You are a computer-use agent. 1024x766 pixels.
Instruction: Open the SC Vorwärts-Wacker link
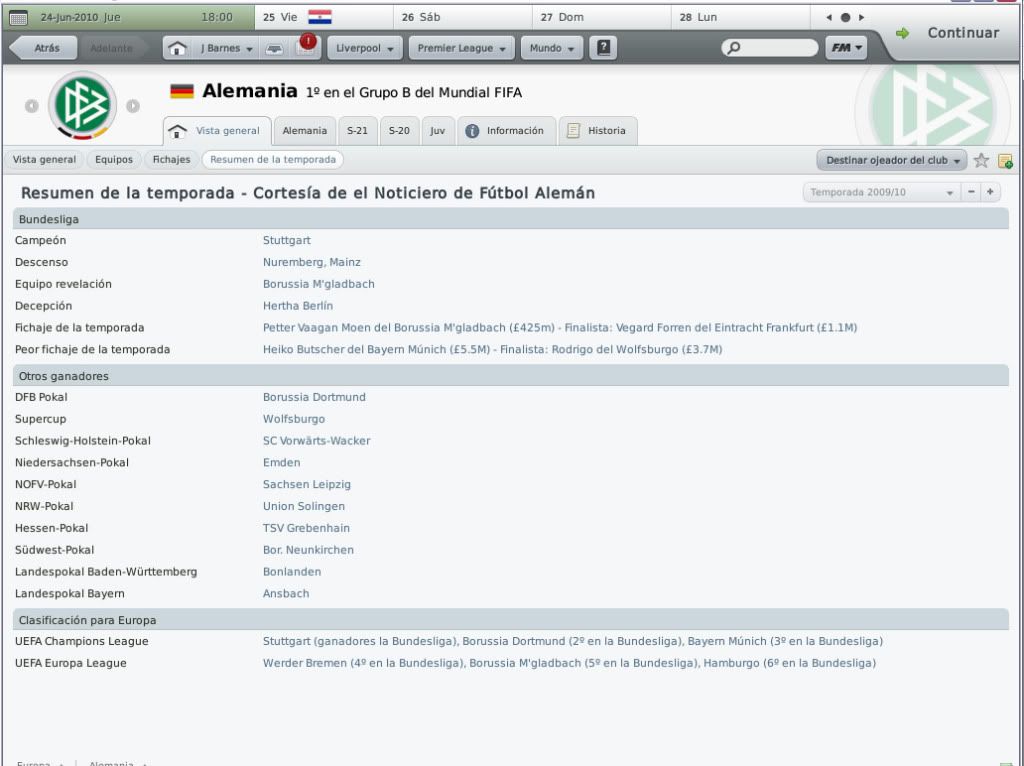pyautogui.click(x=317, y=441)
